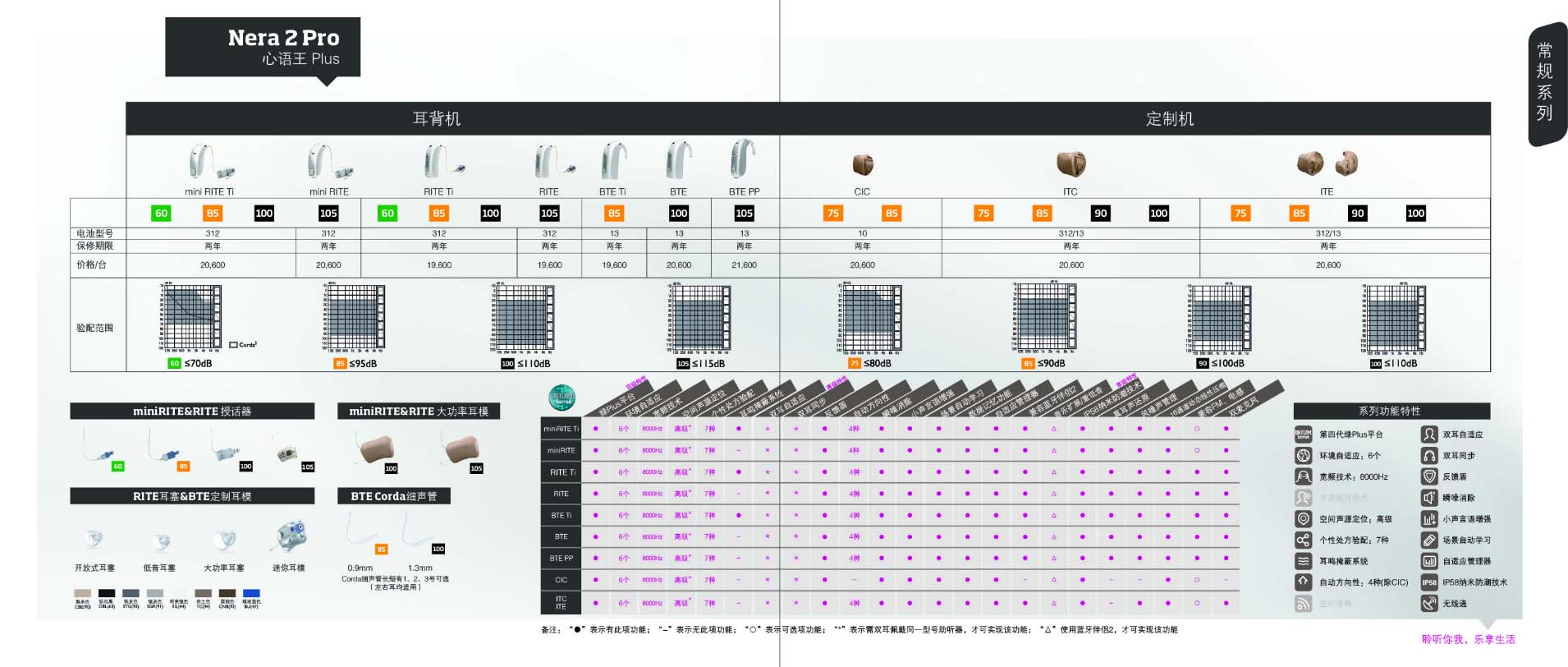Click the 价格/台 row label
This screenshot has height=667, width=1568.
click(x=91, y=265)
